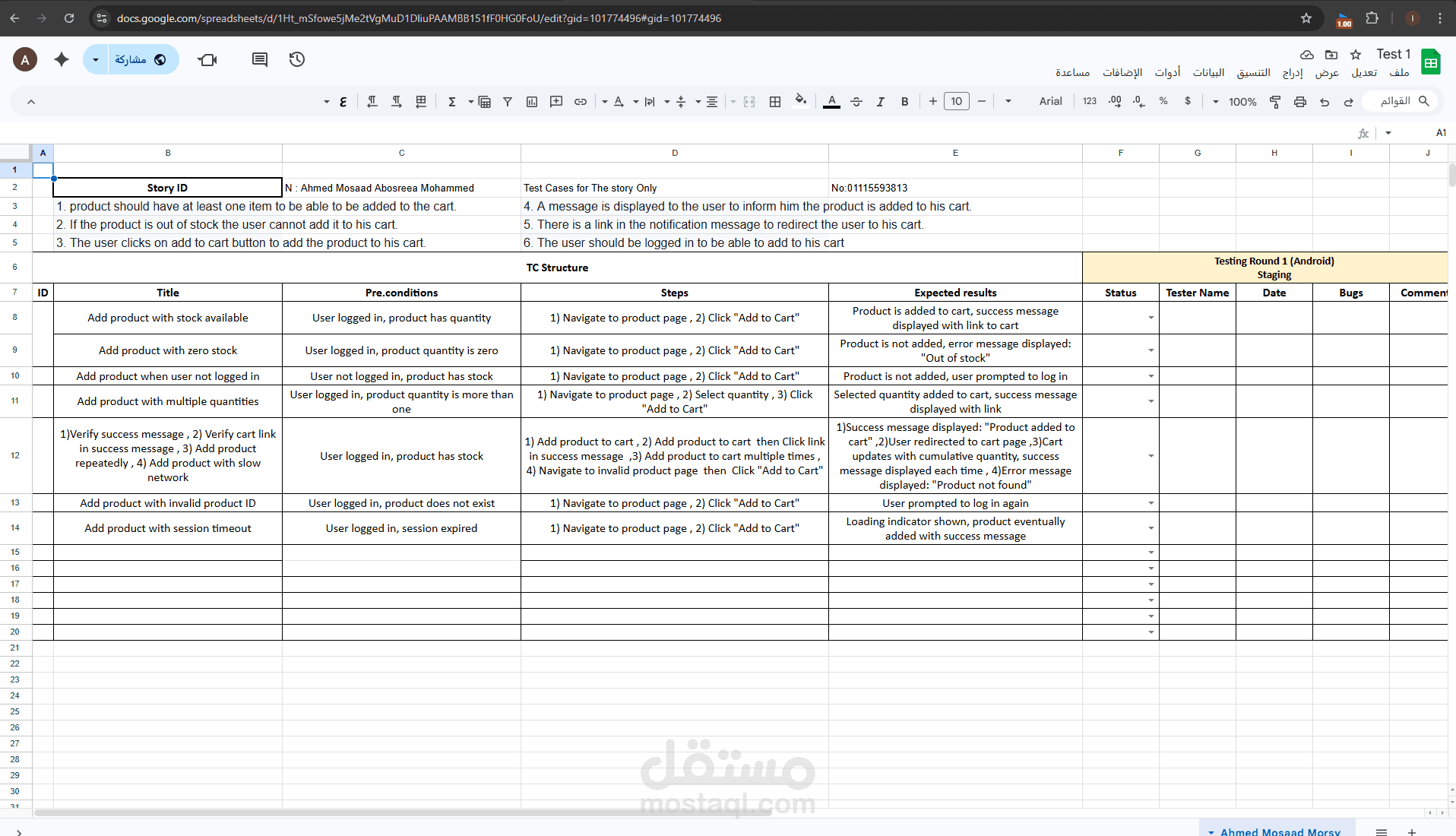Change sheet direction icon
The width and height of the screenshot is (1456, 836).
[x=421, y=102]
